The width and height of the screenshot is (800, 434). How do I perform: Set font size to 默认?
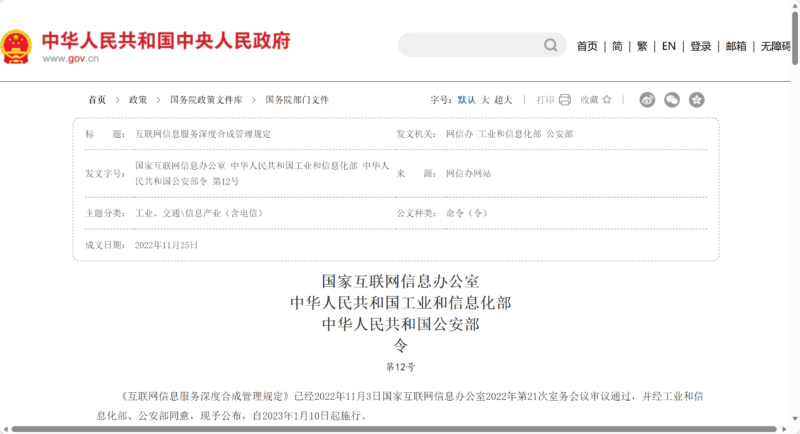[x=466, y=100]
